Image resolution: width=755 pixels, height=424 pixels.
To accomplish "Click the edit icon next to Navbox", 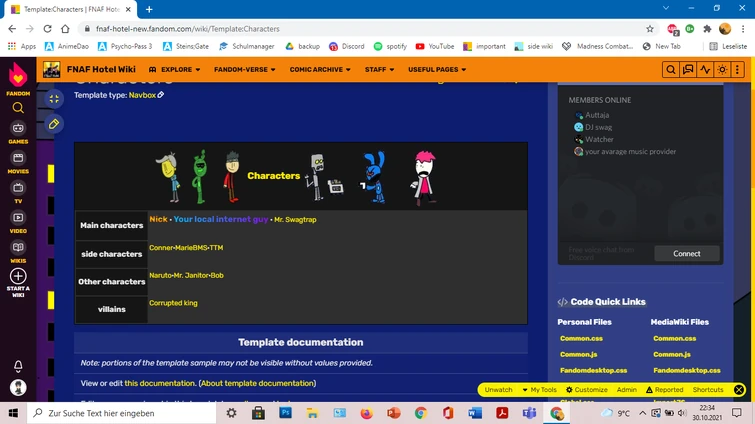I will 161,95.
